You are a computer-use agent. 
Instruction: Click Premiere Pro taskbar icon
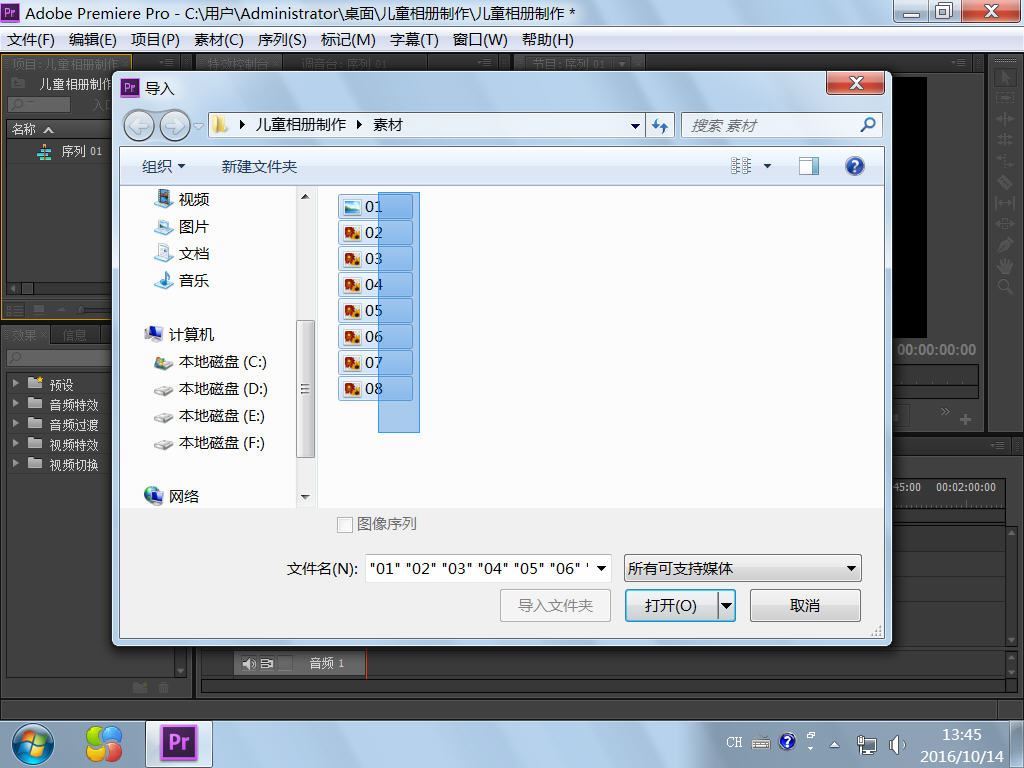coord(179,743)
